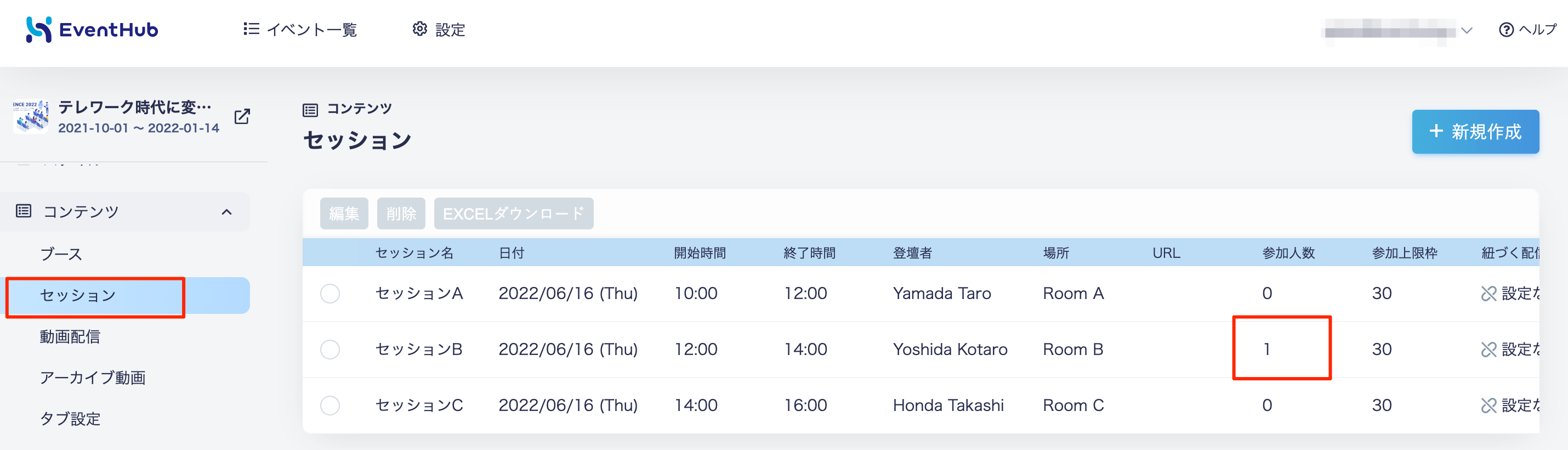Screen dimensions: 1568x450
Task: Click unlinked stream icon for セッションC
Action: (x=1489, y=406)
